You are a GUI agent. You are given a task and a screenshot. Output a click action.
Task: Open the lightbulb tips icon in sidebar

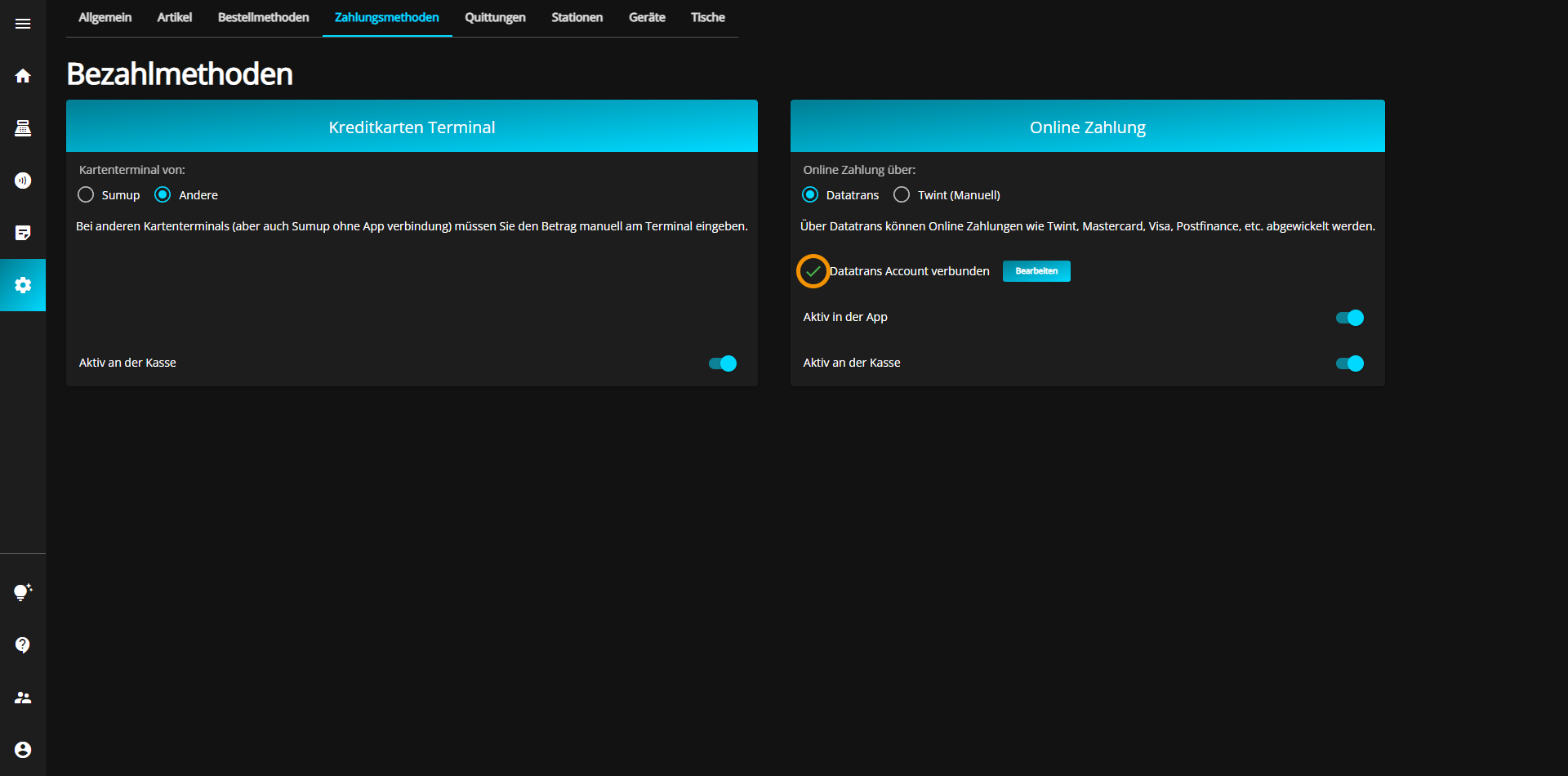click(x=23, y=592)
